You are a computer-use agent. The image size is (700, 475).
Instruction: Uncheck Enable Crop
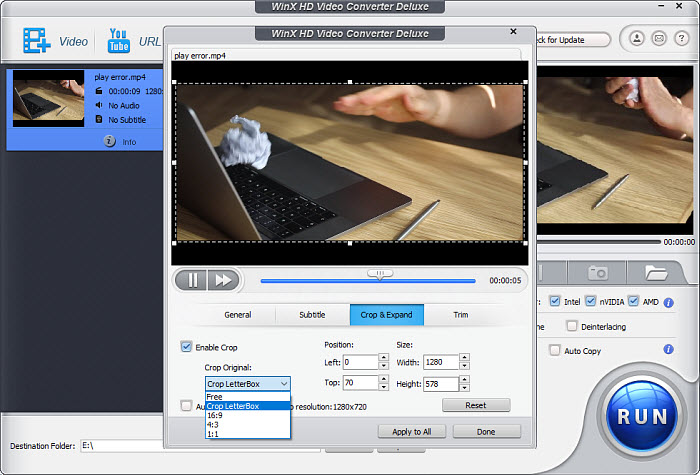(x=186, y=346)
